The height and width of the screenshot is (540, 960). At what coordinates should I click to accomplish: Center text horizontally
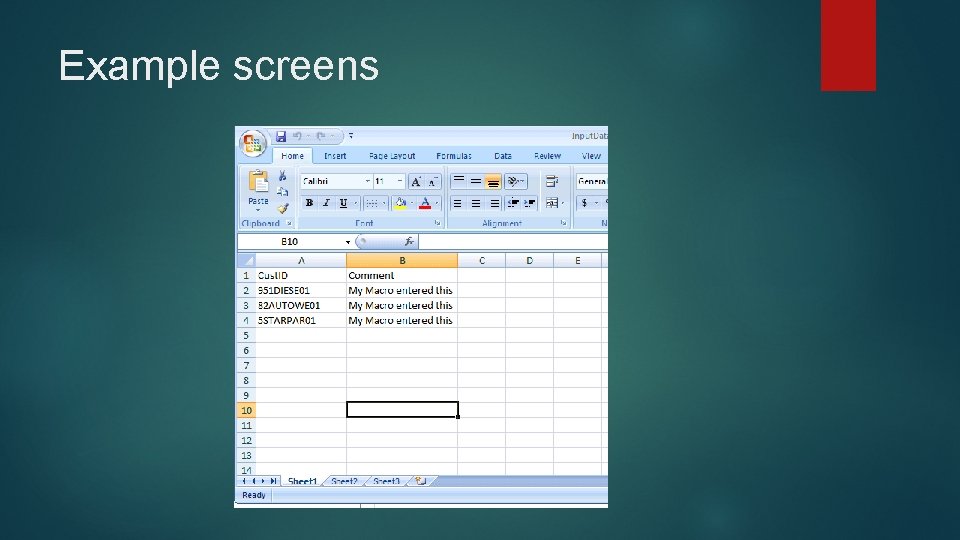(476, 203)
